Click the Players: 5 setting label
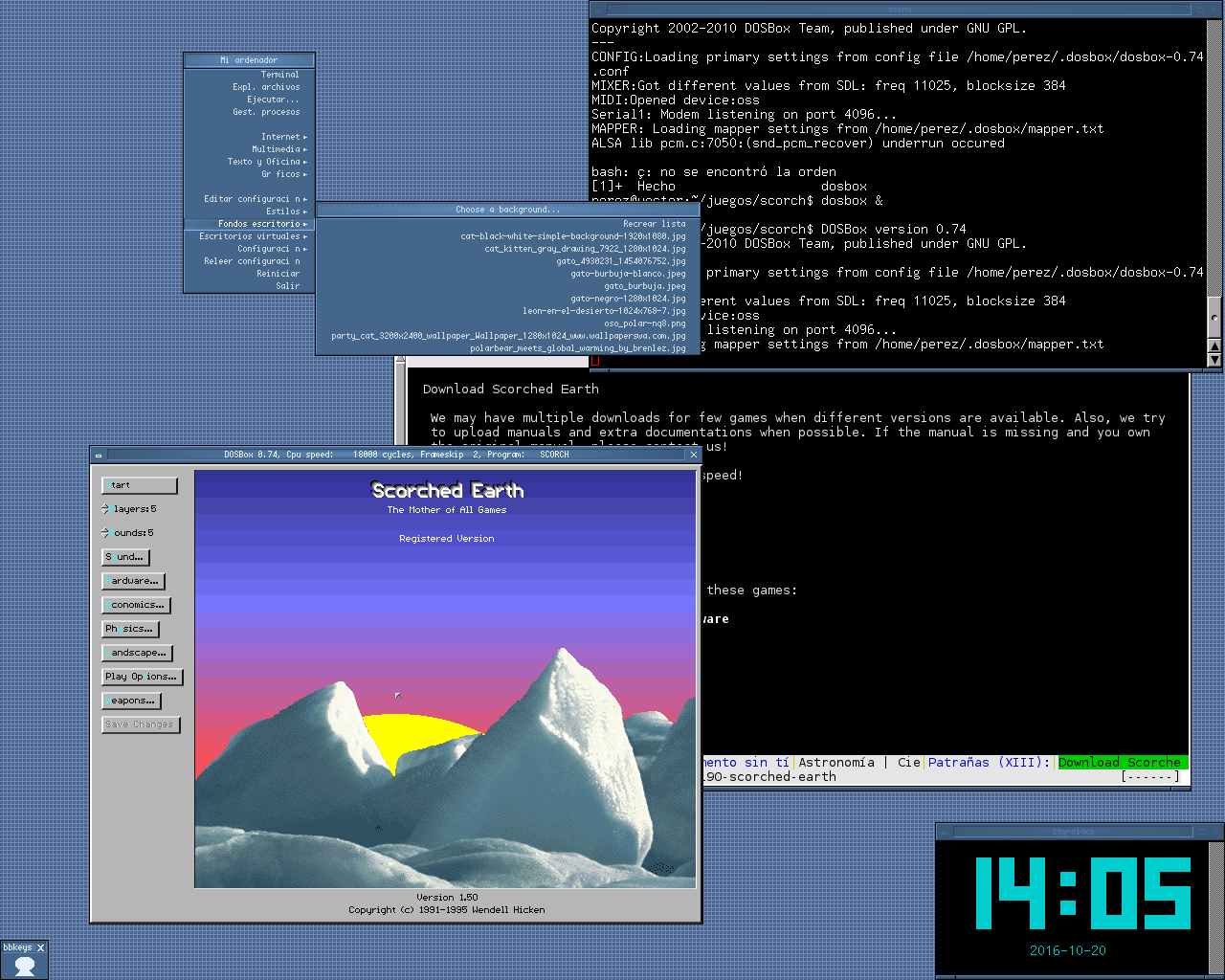 (135, 509)
